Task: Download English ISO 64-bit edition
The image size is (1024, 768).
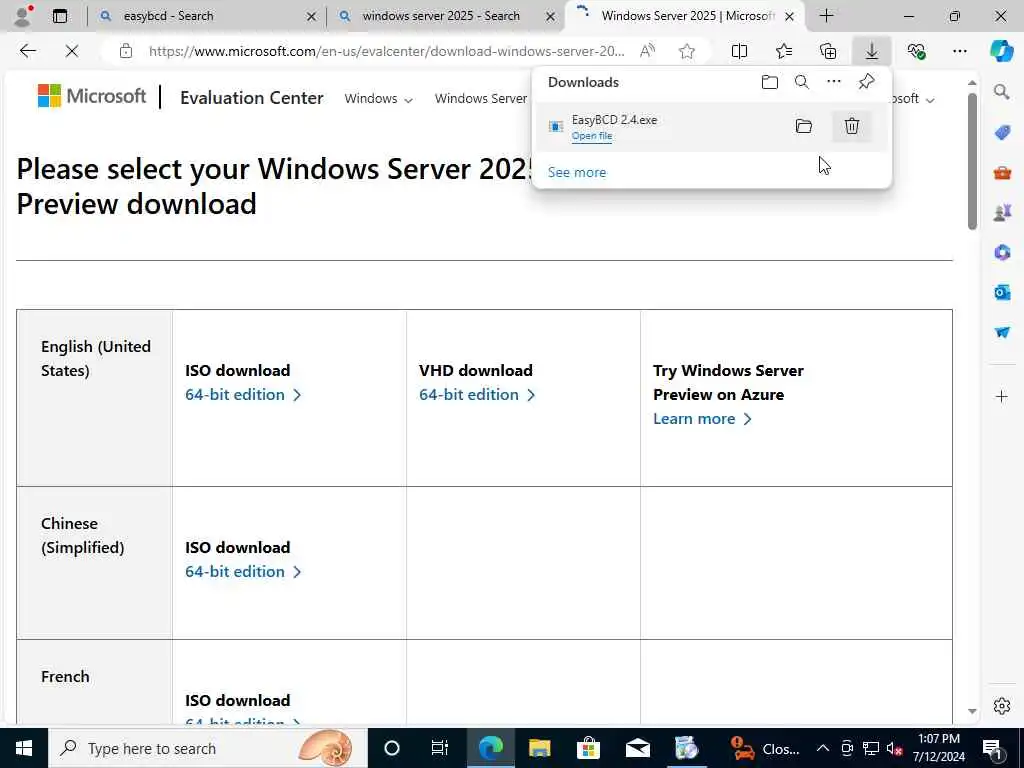Action: point(243,394)
